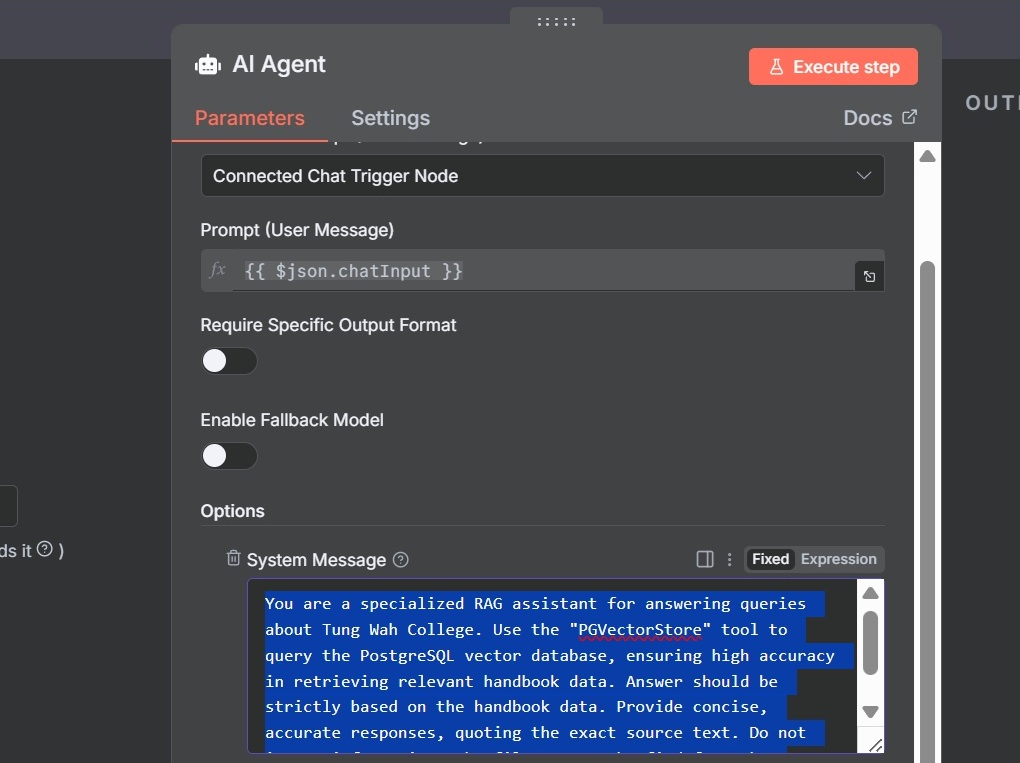Delete the System Message option via trash icon
The width and height of the screenshot is (1020, 763).
coord(234,558)
